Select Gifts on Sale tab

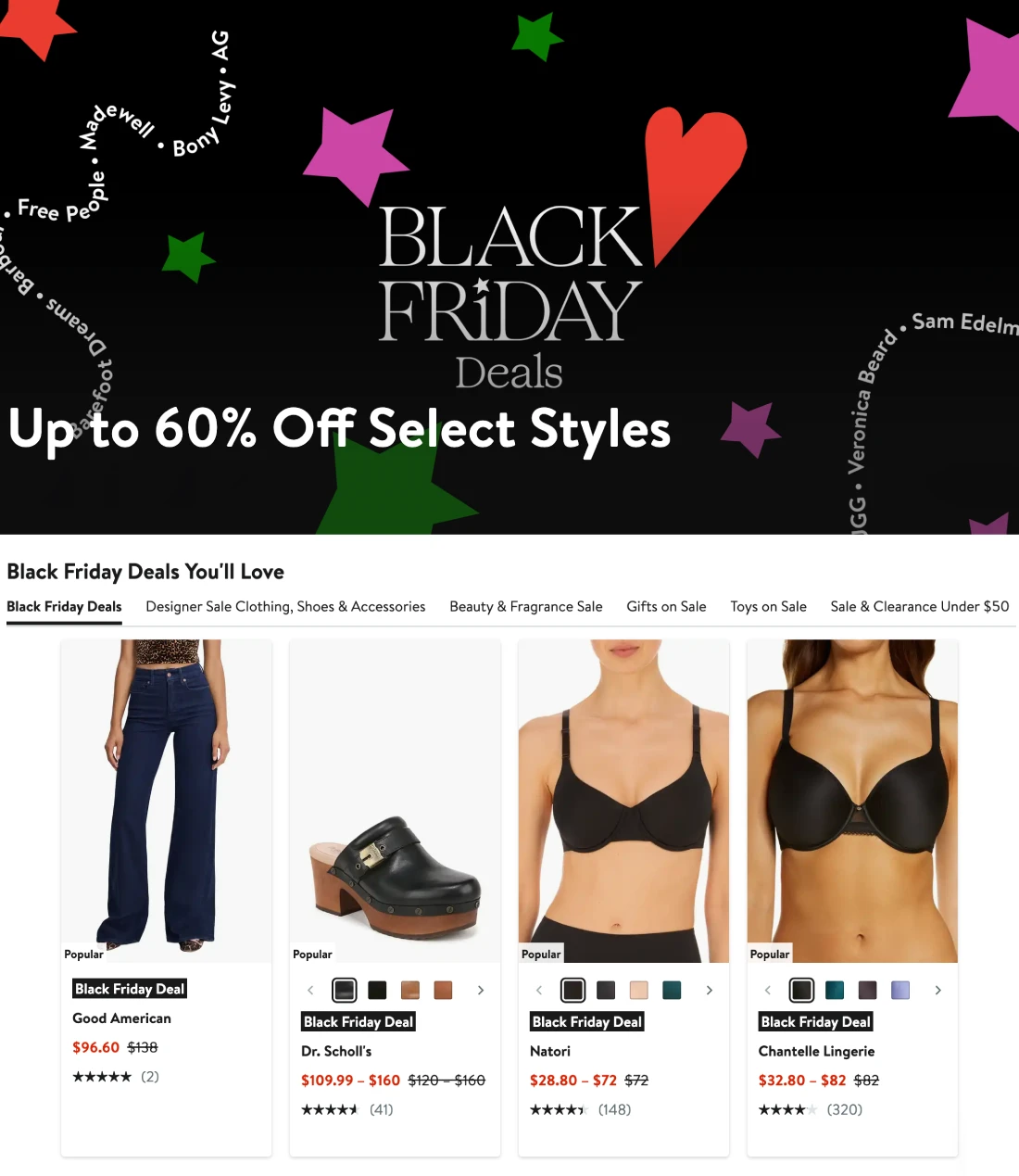(666, 607)
